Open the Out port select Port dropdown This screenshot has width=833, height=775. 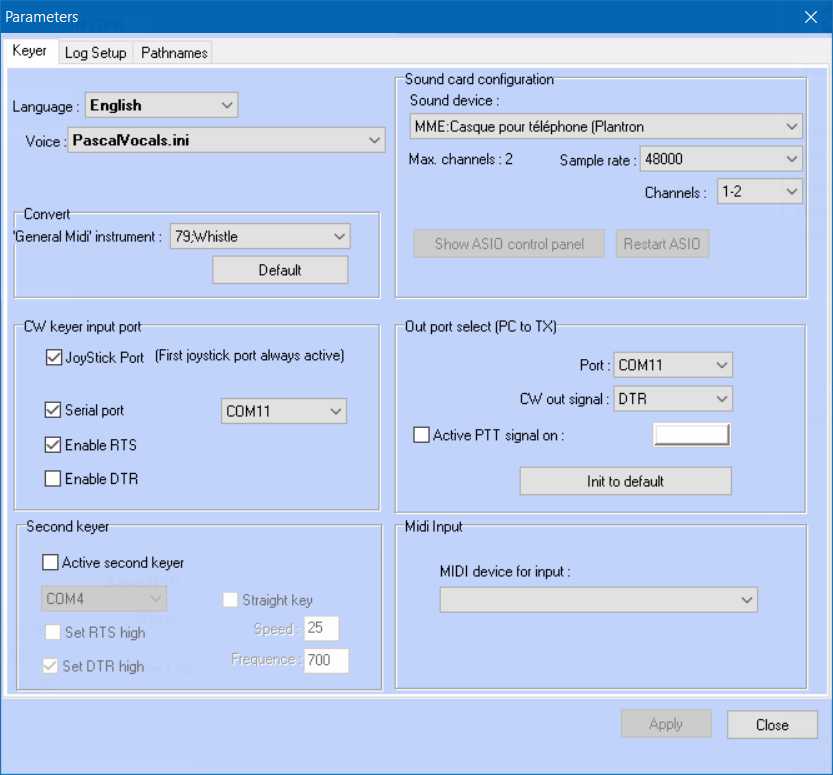click(672, 365)
